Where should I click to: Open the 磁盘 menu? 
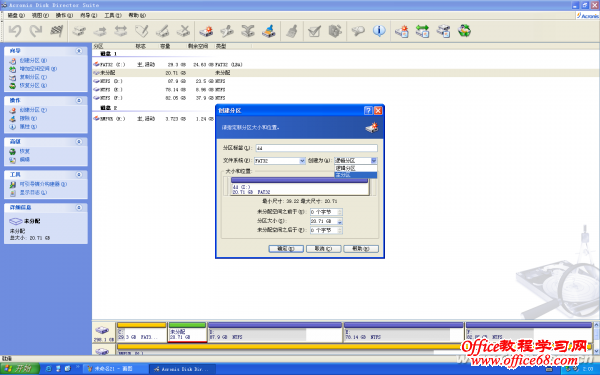[16, 16]
